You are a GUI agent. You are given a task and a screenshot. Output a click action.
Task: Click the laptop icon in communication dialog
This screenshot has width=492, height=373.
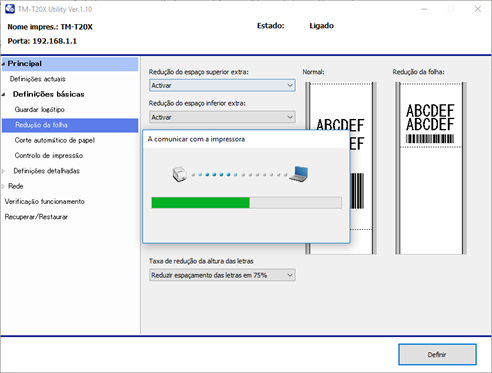click(299, 174)
